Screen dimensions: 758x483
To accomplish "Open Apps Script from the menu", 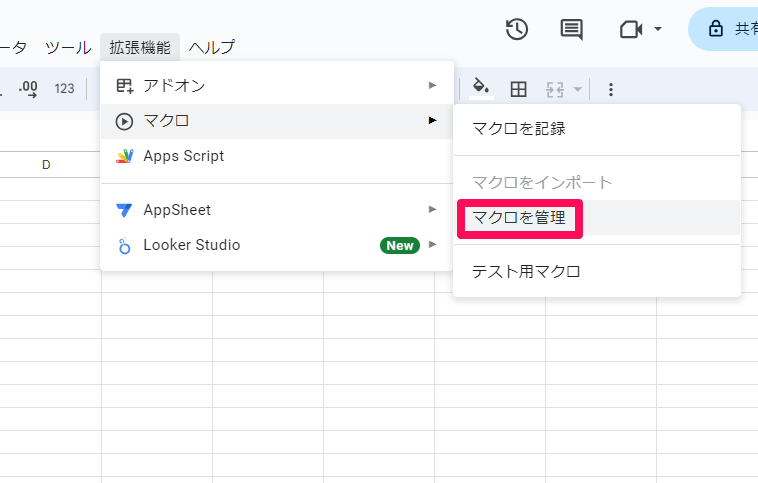I will pos(277,156).
